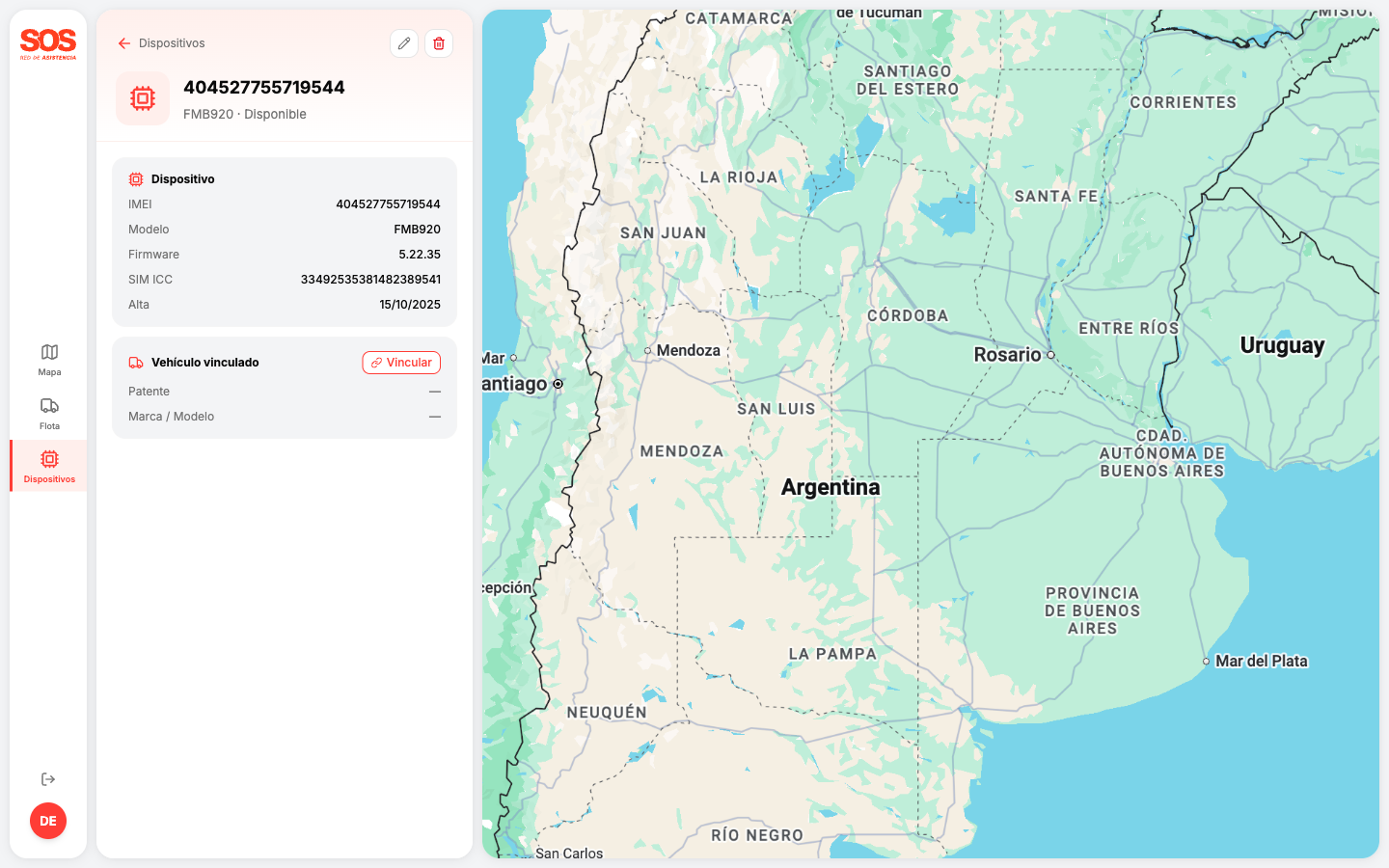The image size is (1389, 868).
Task: Click the back arrow next to Dispositivos
Action: coord(124,43)
